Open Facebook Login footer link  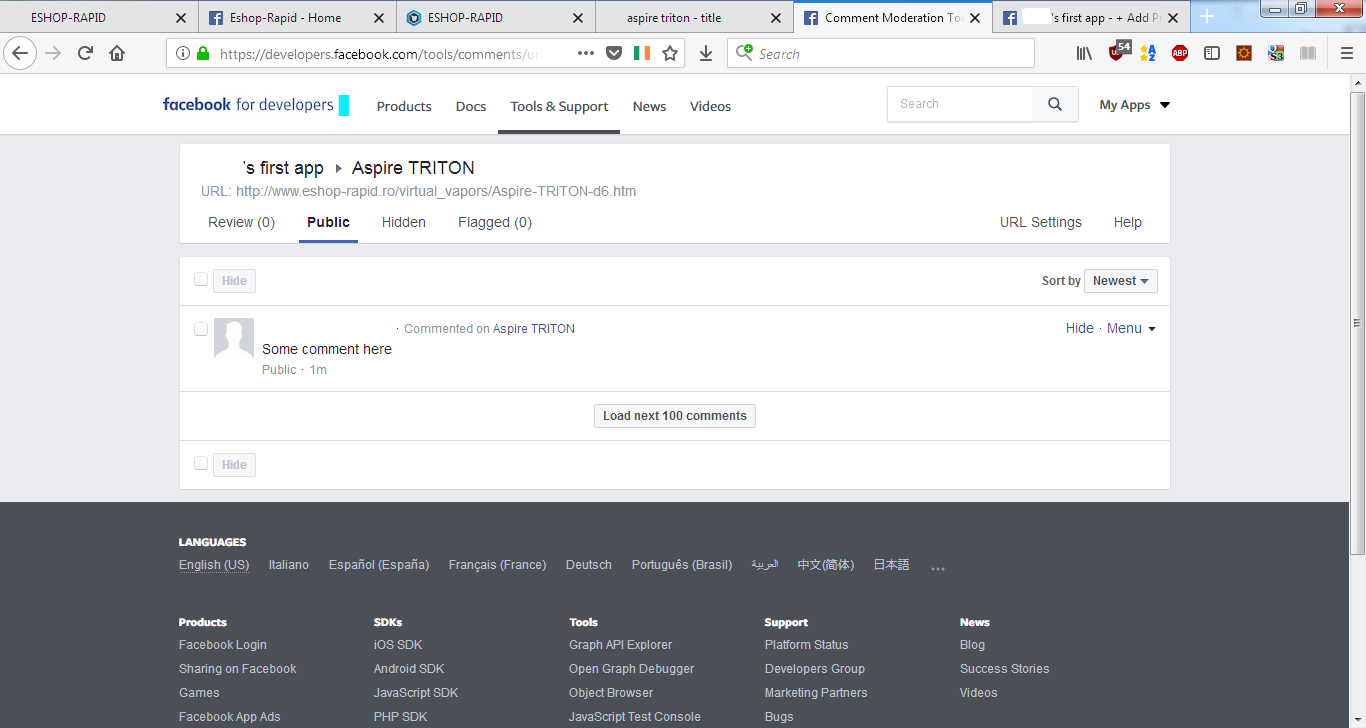pos(223,645)
